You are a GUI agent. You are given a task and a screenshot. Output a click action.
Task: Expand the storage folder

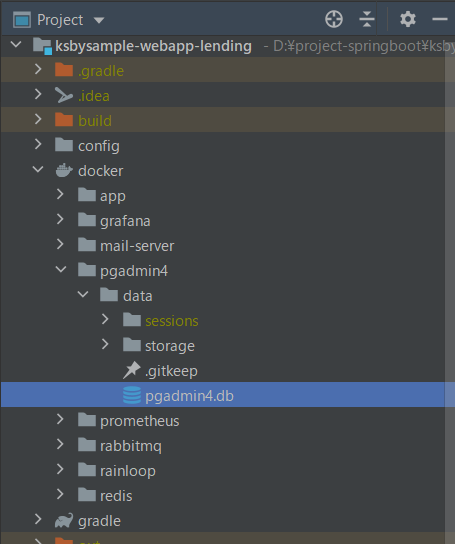[105, 344]
